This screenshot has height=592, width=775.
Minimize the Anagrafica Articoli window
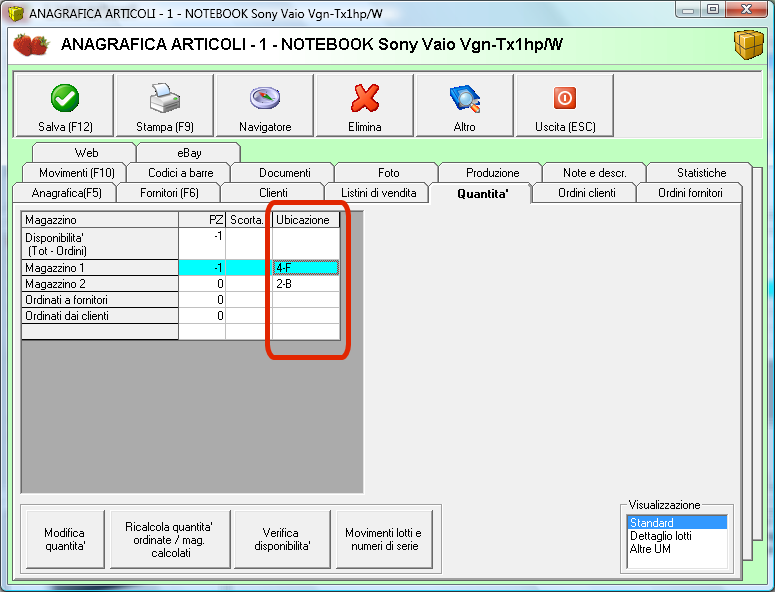pyautogui.click(x=688, y=9)
